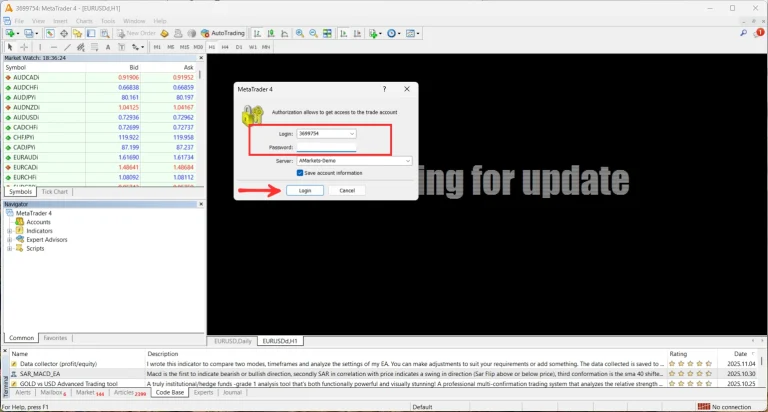Viewport: 768px width, 412px height.
Task: Select the Equidistant Channel tool
Action: pyautogui.click(x=81, y=47)
